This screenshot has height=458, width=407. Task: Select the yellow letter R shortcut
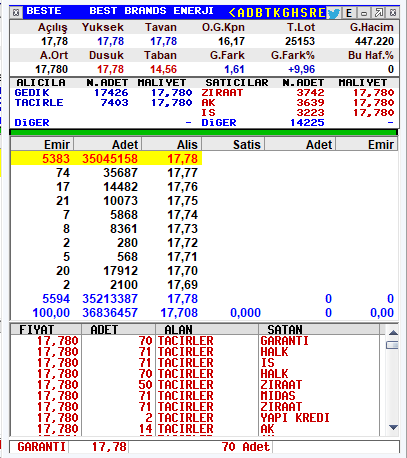point(312,13)
